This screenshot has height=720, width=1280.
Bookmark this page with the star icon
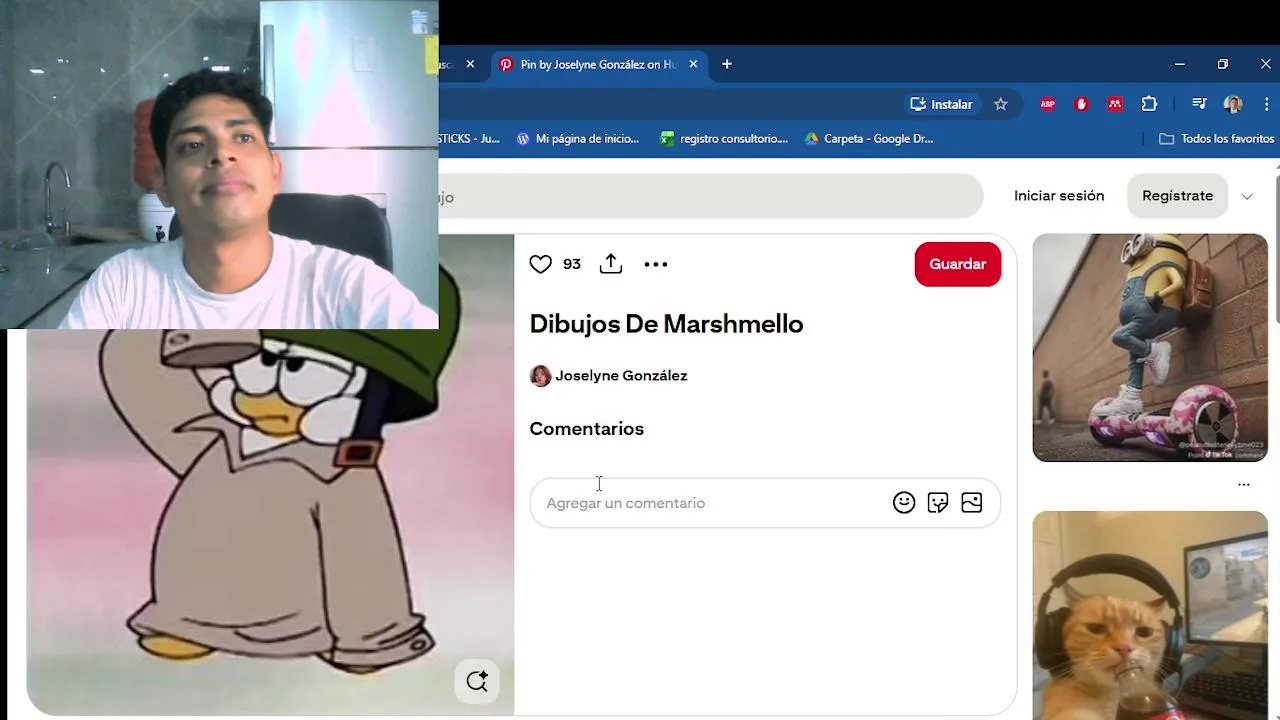point(1000,104)
